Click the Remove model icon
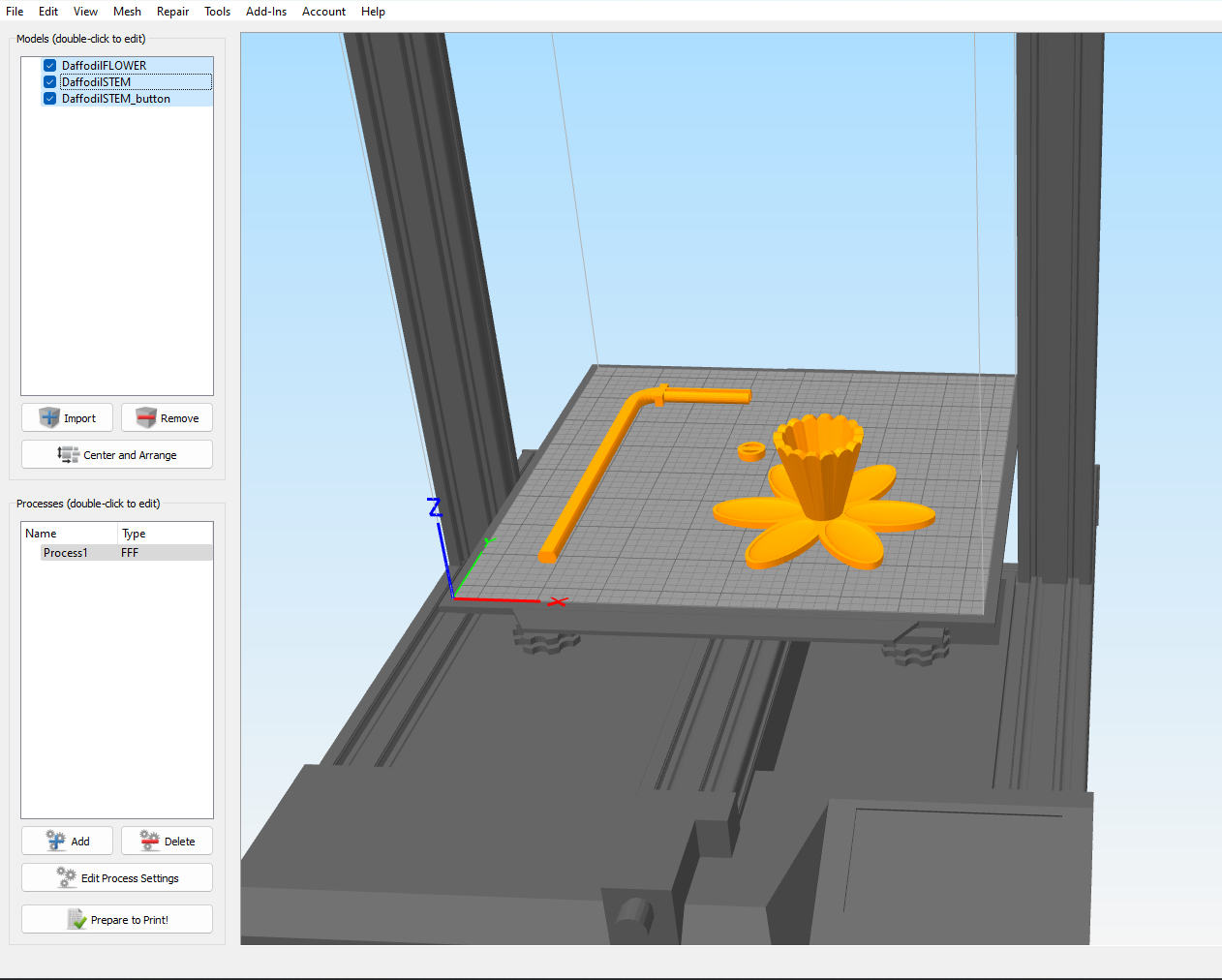Image resolution: width=1222 pixels, height=980 pixels. click(148, 417)
